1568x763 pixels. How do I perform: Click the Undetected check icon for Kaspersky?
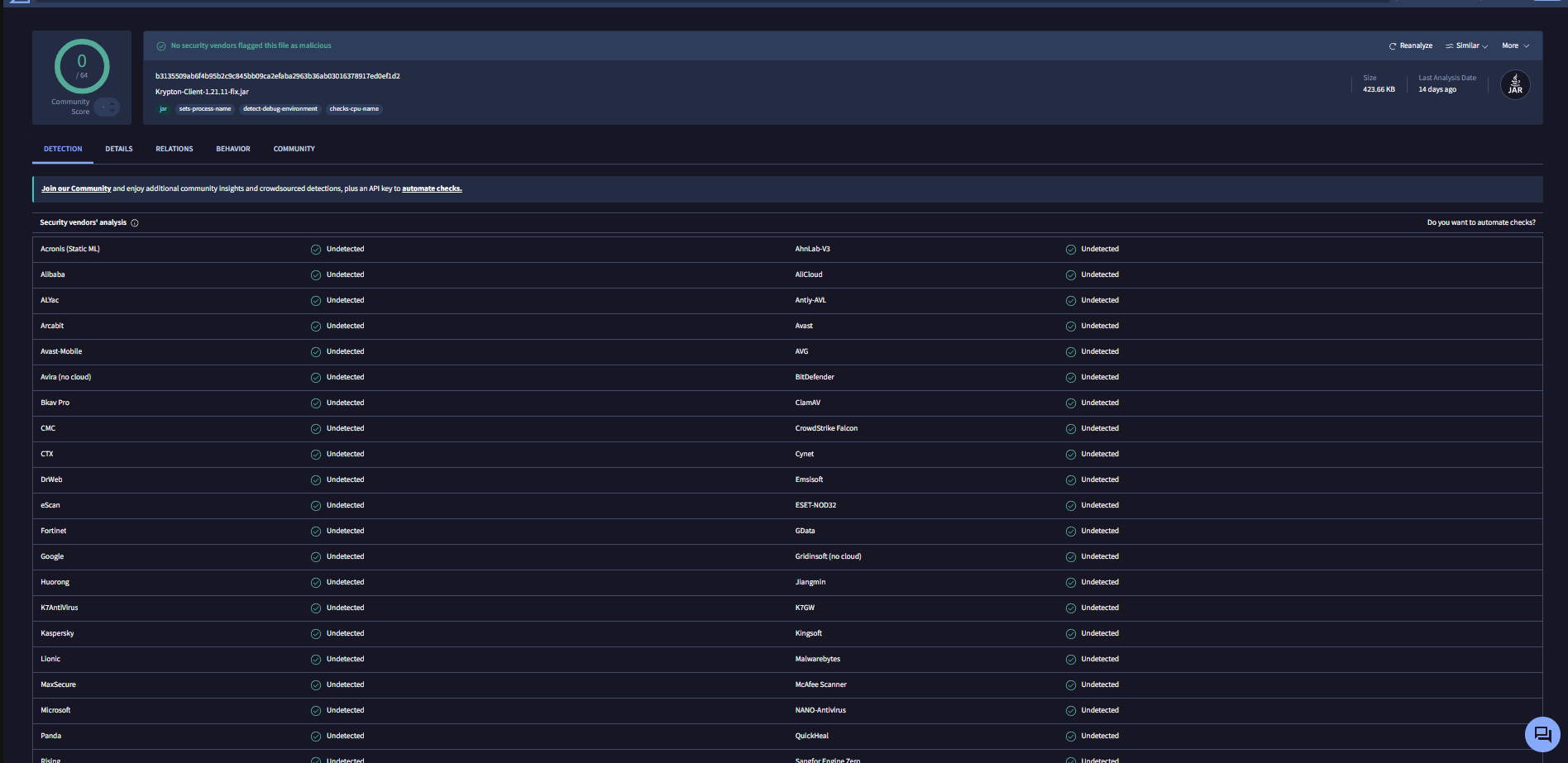point(316,634)
